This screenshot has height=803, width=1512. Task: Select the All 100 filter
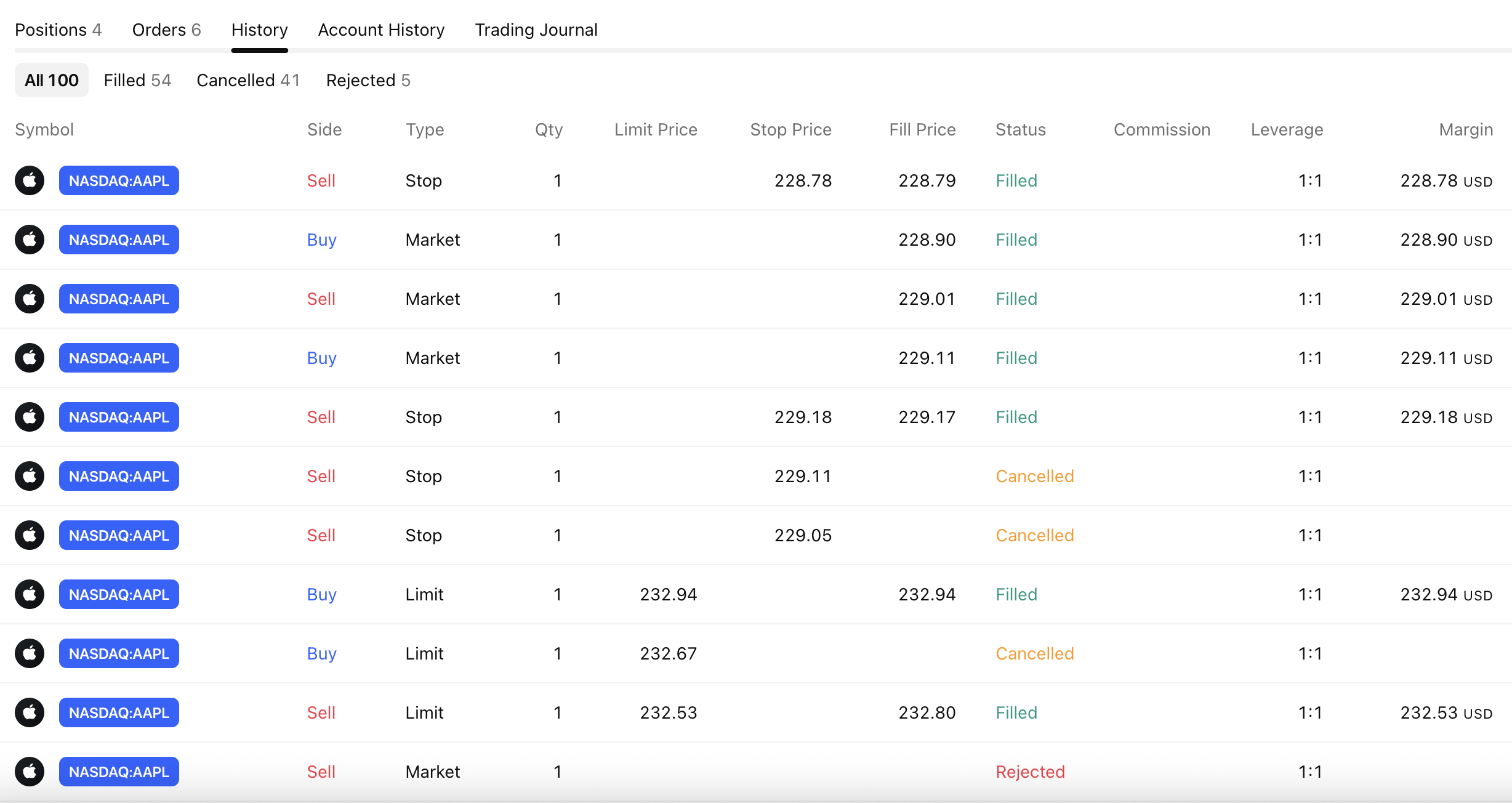(x=52, y=80)
